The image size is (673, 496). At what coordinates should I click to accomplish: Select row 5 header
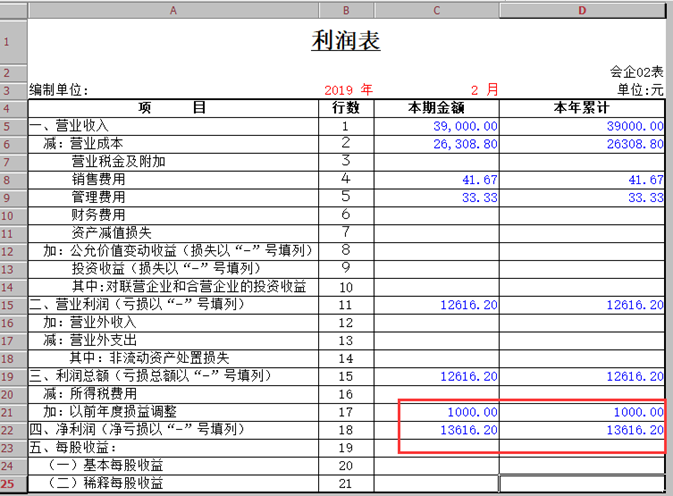click(x=14, y=127)
